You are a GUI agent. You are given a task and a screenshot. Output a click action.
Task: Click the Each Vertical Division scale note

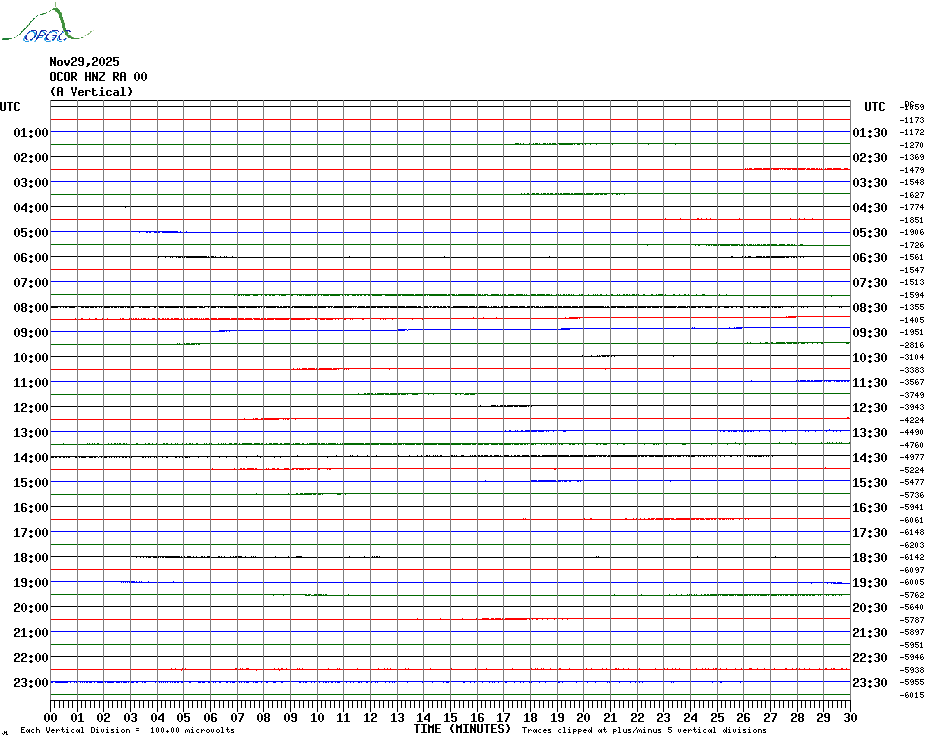(x=127, y=730)
